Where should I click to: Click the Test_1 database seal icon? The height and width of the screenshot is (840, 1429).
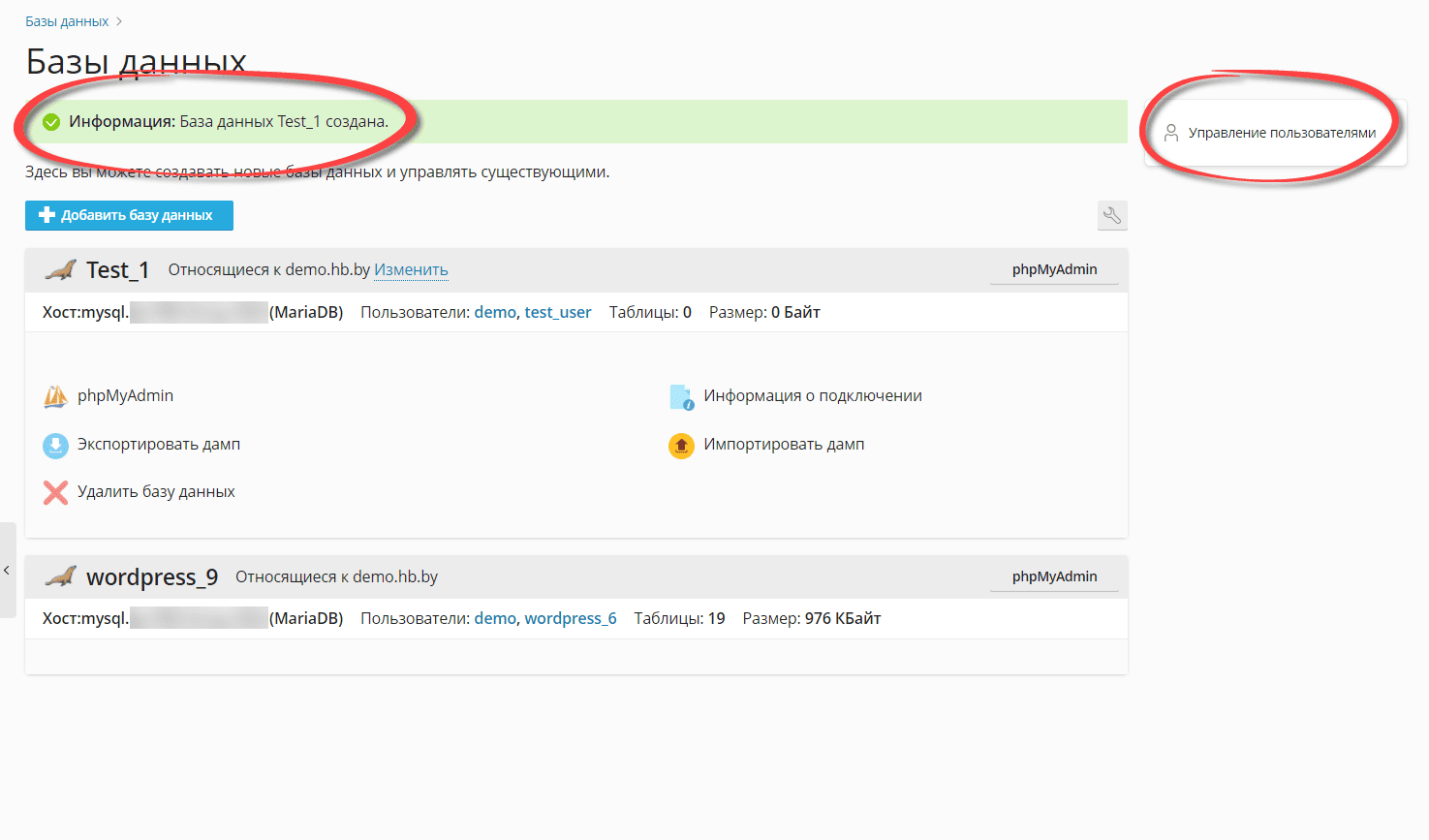point(60,270)
